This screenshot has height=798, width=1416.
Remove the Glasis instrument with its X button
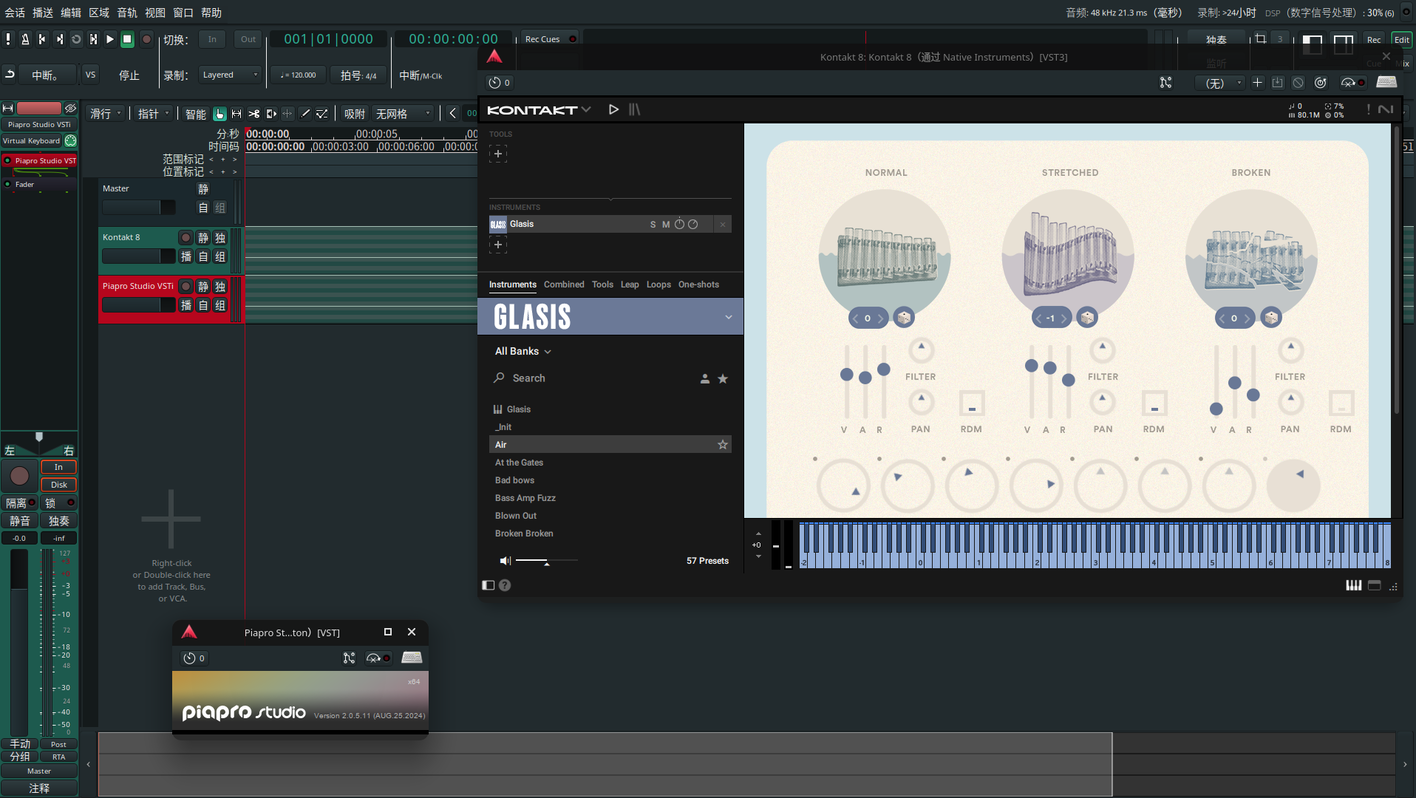[722, 224]
